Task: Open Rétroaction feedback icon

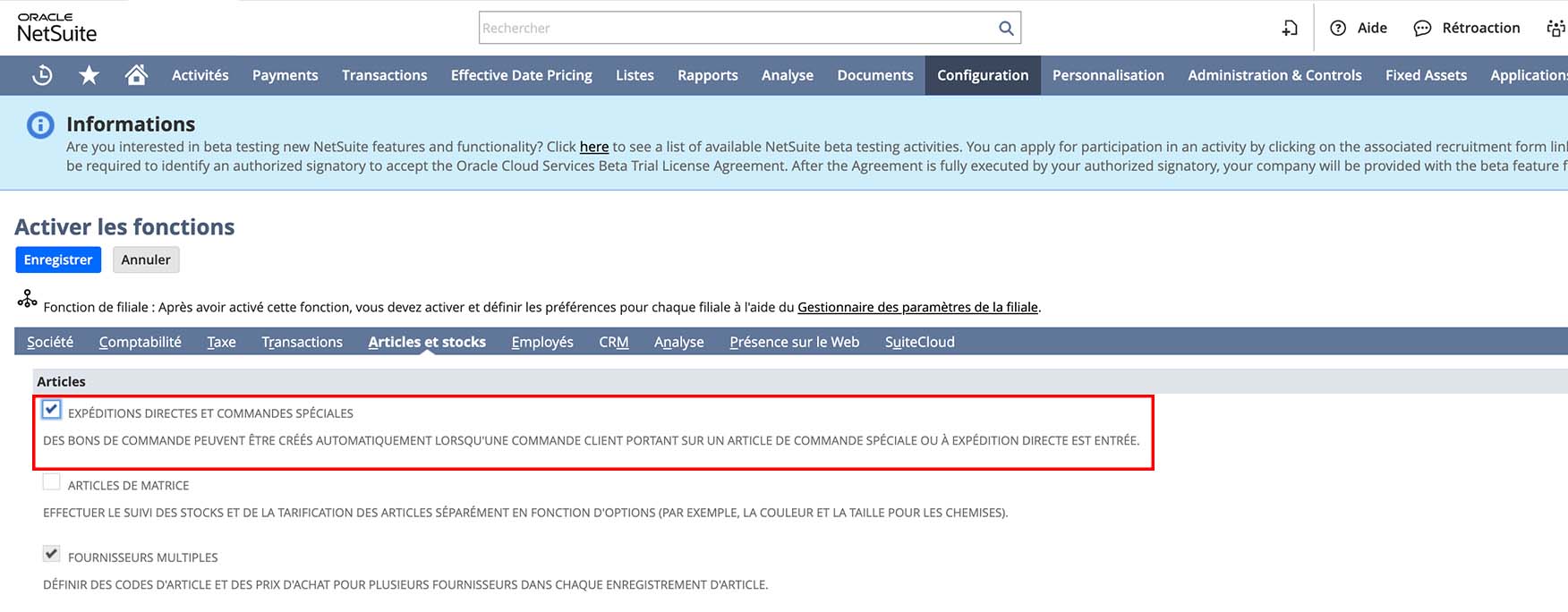Action: (1422, 28)
